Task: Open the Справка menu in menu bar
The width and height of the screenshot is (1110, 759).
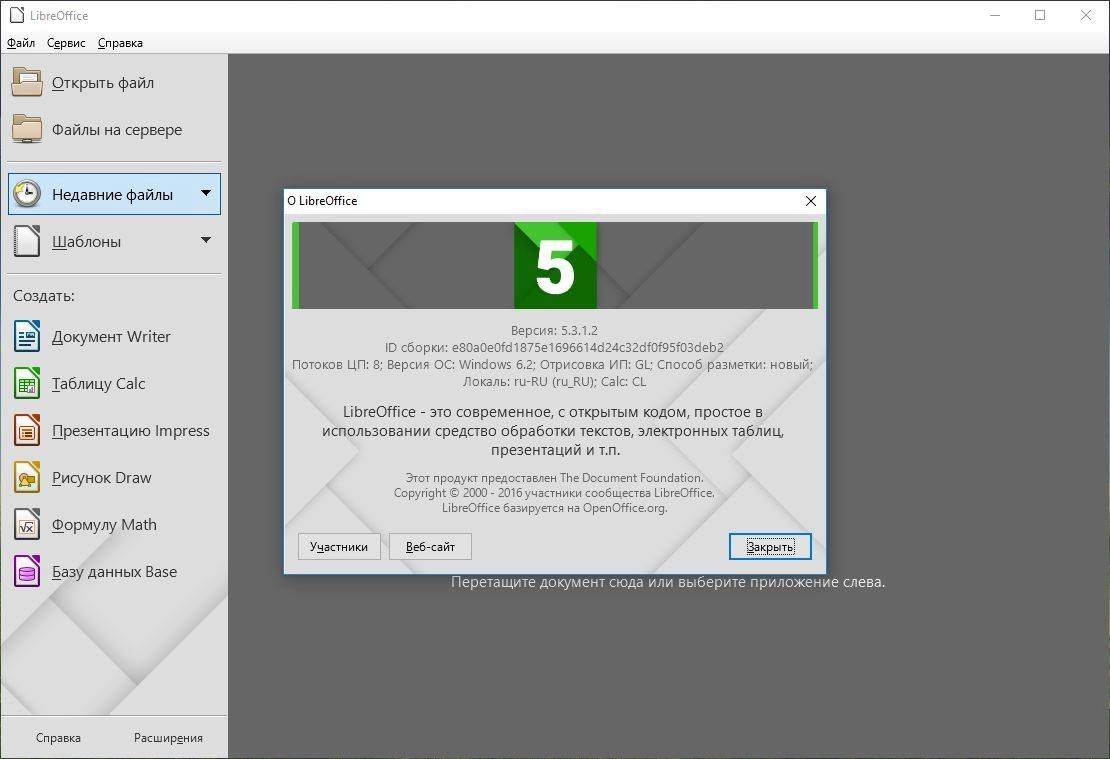Action: coord(120,42)
